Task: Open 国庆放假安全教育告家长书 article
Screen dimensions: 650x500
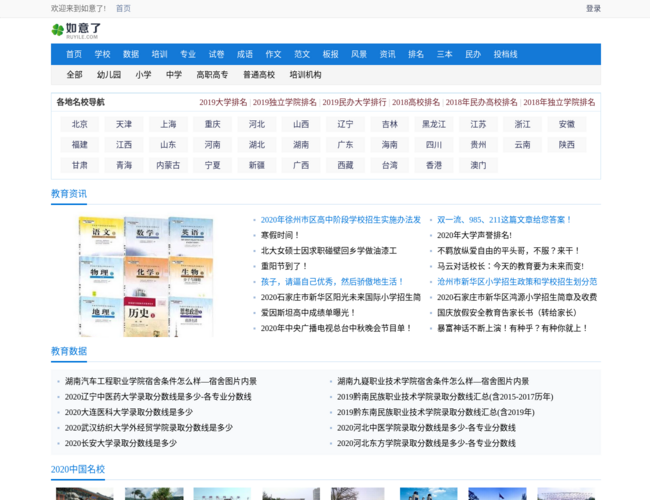Action: coord(507,313)
